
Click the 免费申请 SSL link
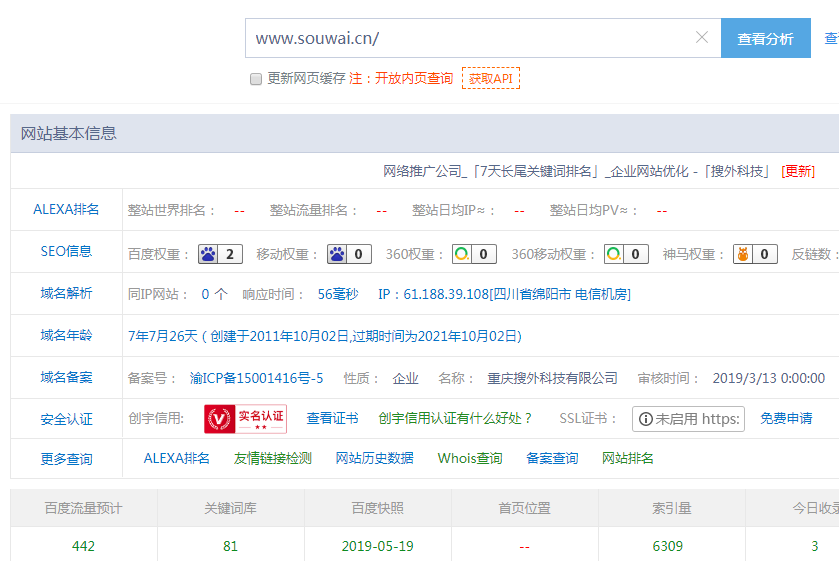pyautogui.click(x=786, y=418)
